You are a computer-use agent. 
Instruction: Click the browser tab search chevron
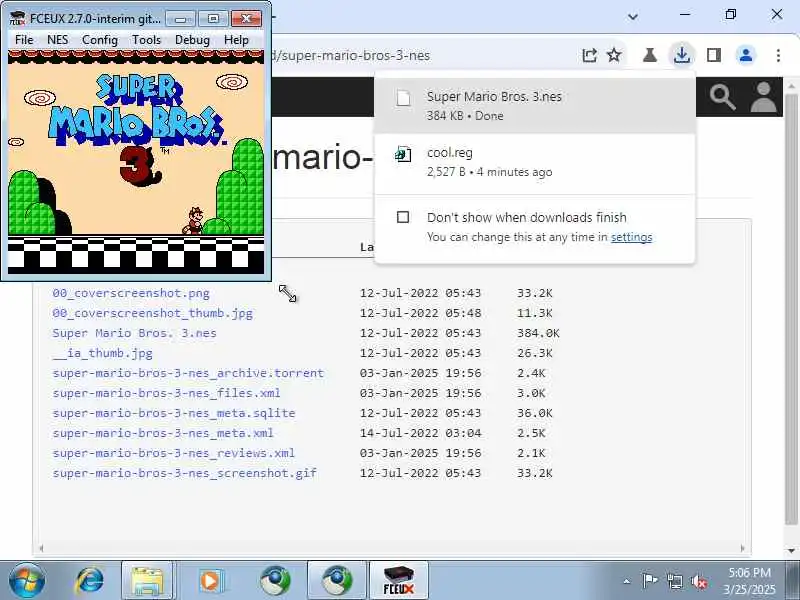point(633,16)
